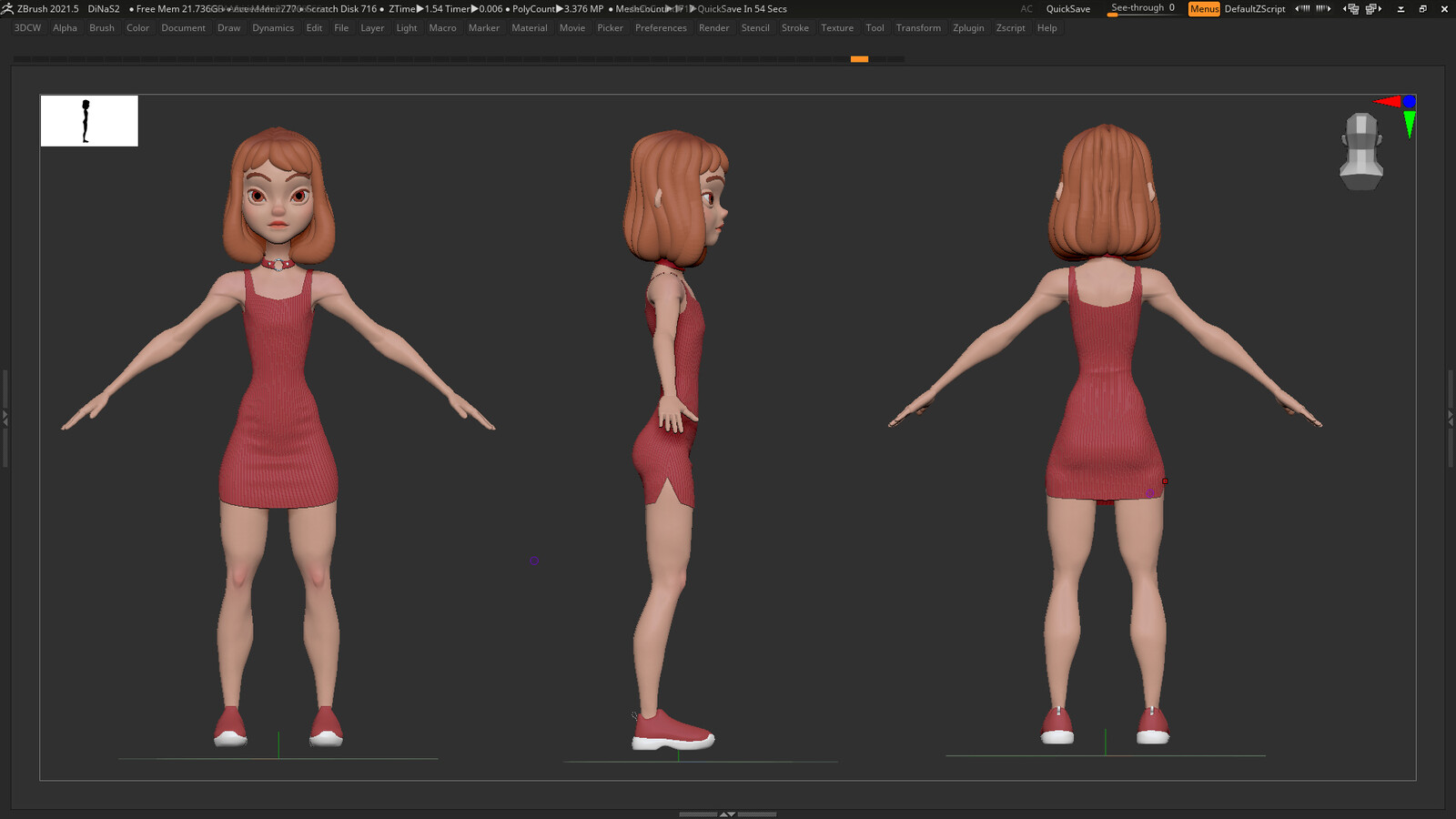Toggle the AC auto-collapse button
1456x819 pixels.
[x=1026, y=9]
